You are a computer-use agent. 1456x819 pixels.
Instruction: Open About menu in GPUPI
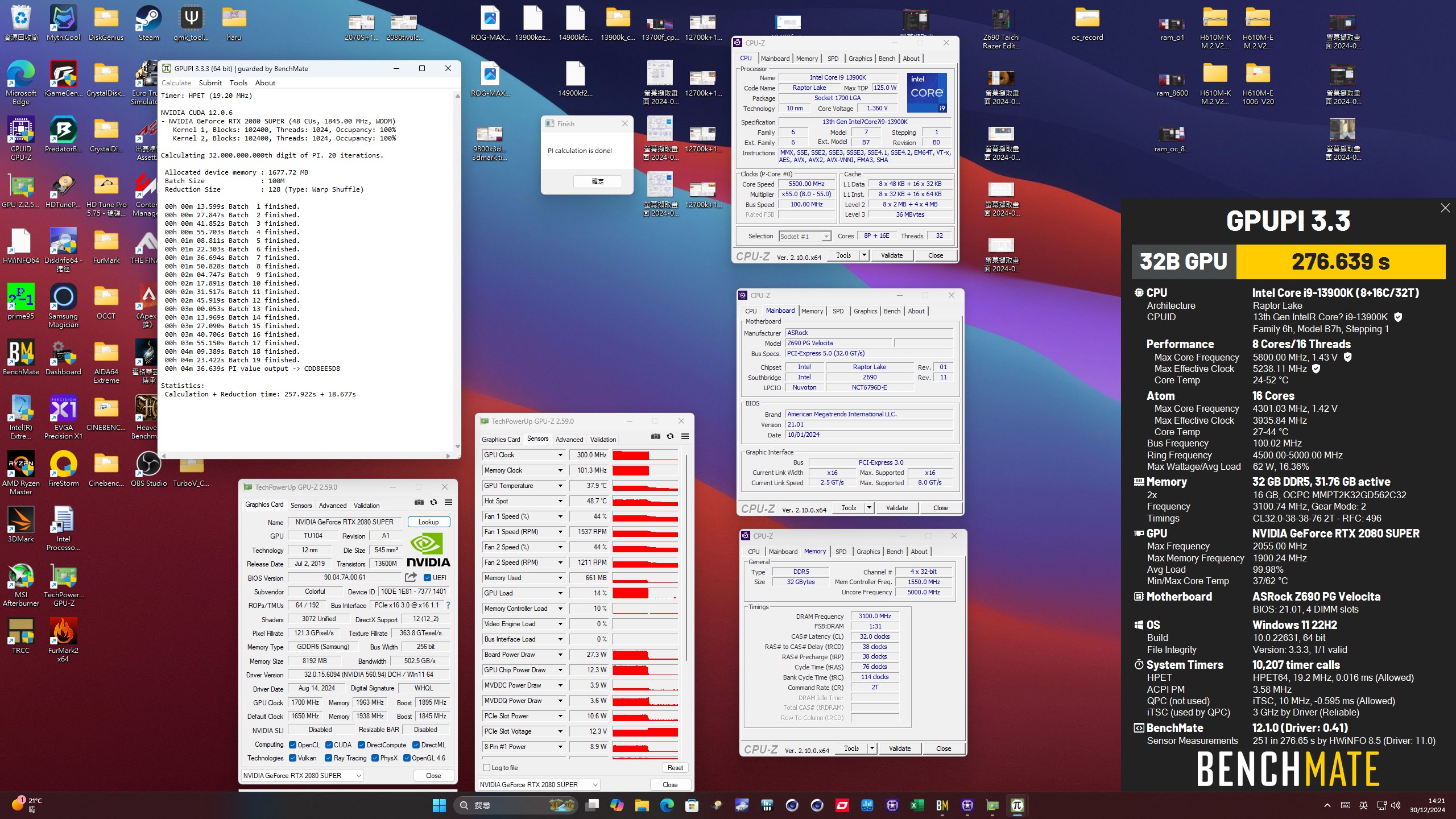point(265,83)
